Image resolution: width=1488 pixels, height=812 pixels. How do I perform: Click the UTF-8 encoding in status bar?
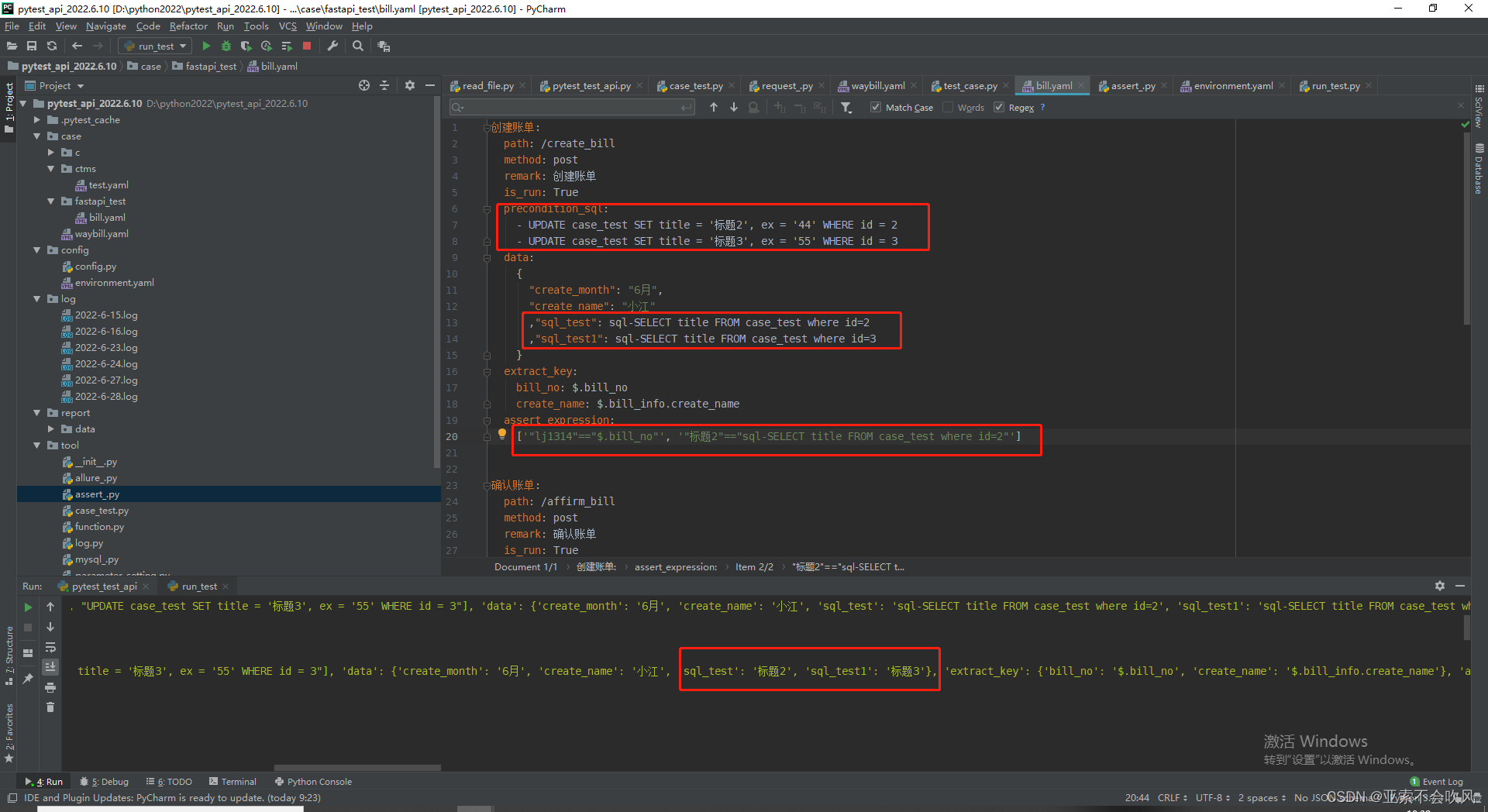click(x=1213, y=798)
